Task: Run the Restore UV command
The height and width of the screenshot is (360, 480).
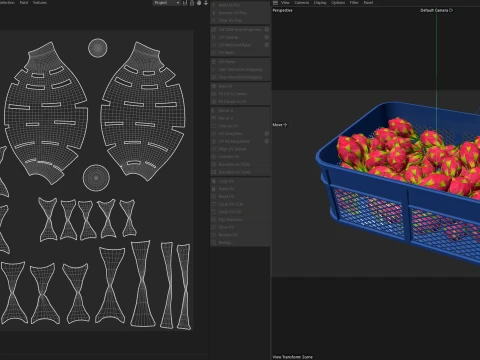Action: pos(240,235)
